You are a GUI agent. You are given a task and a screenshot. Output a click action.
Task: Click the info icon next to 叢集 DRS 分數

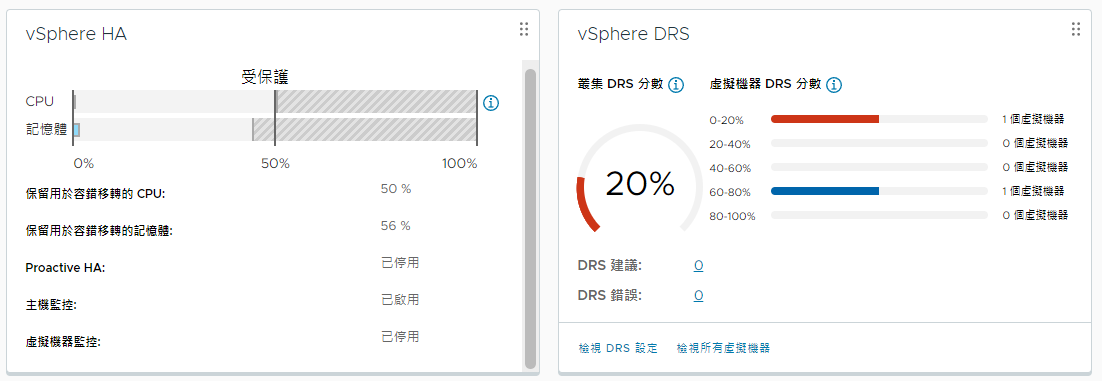675,85
